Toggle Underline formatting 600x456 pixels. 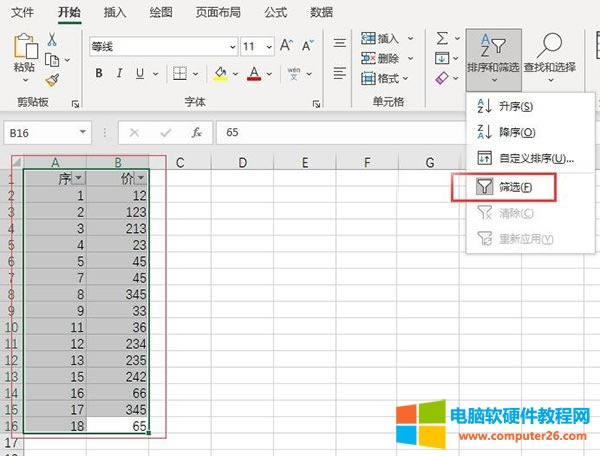[x=139, y=73]
